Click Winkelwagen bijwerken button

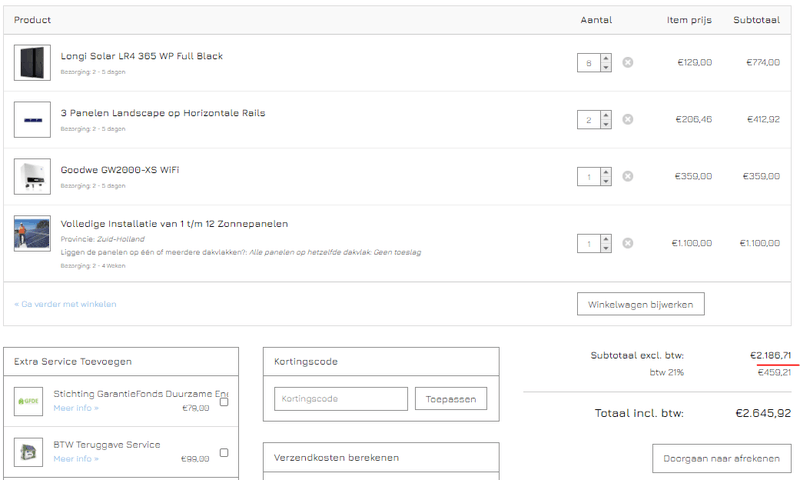click(641, 304)
